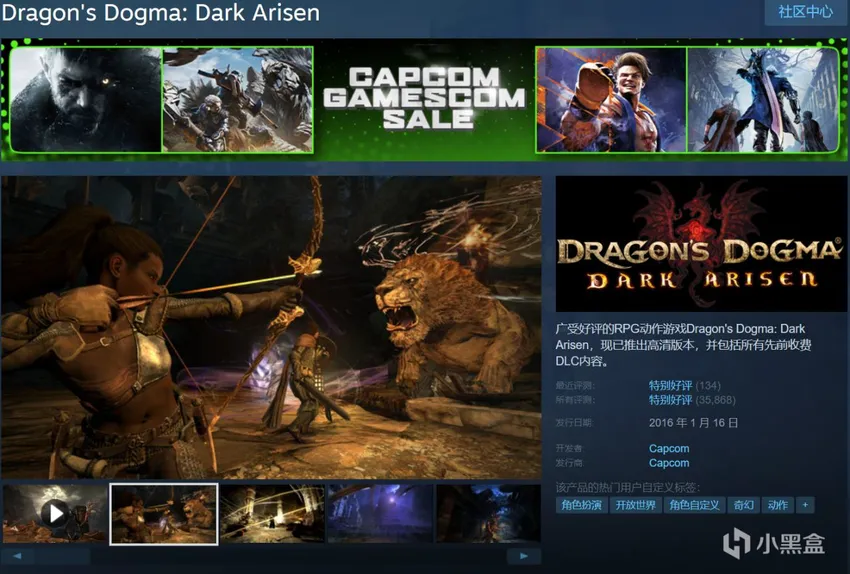Select the 角色自定义 tag
The width and height of the screenshot is (850, 574).
tap(694, 505)
